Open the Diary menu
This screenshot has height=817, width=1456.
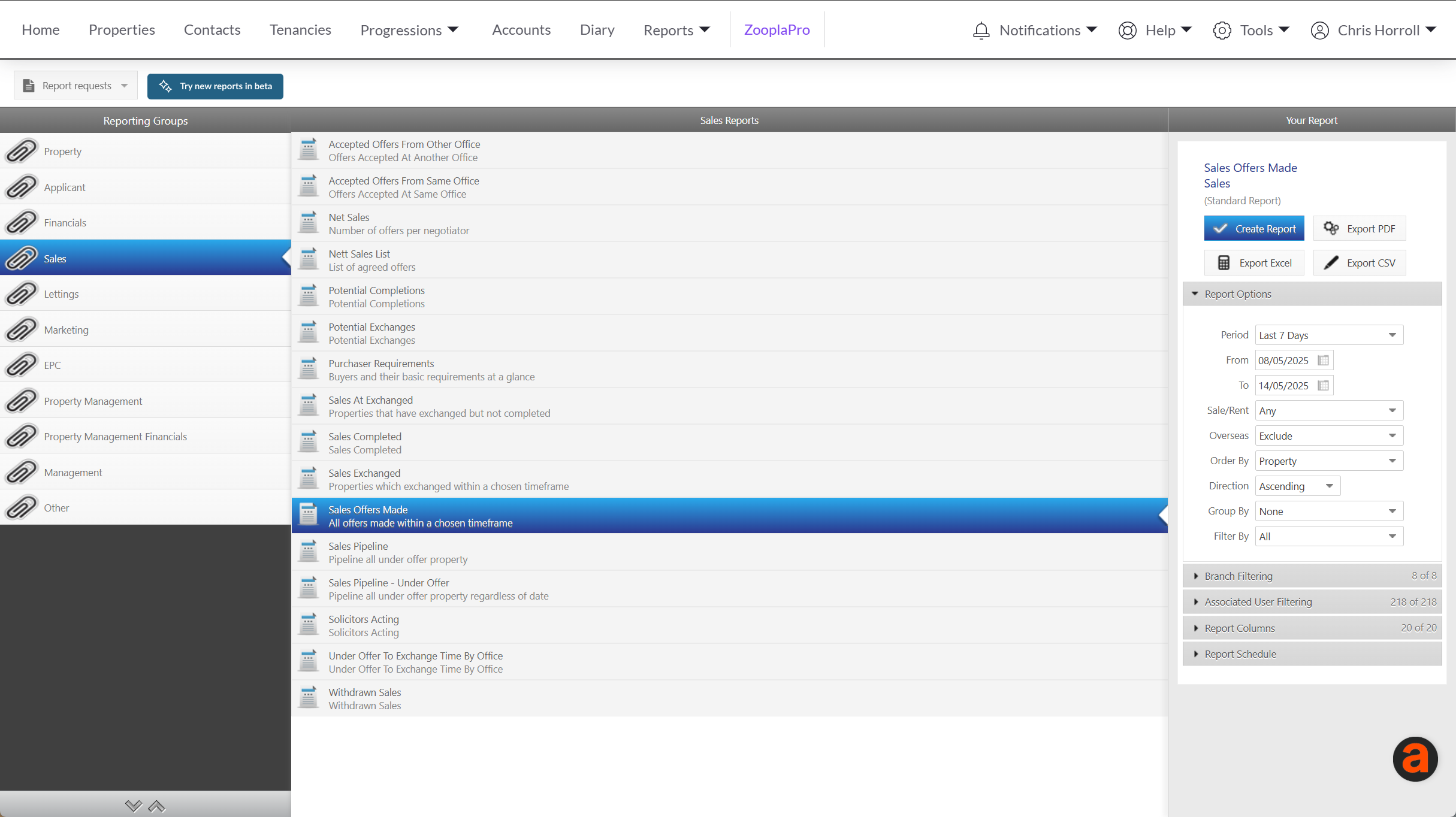597,30
